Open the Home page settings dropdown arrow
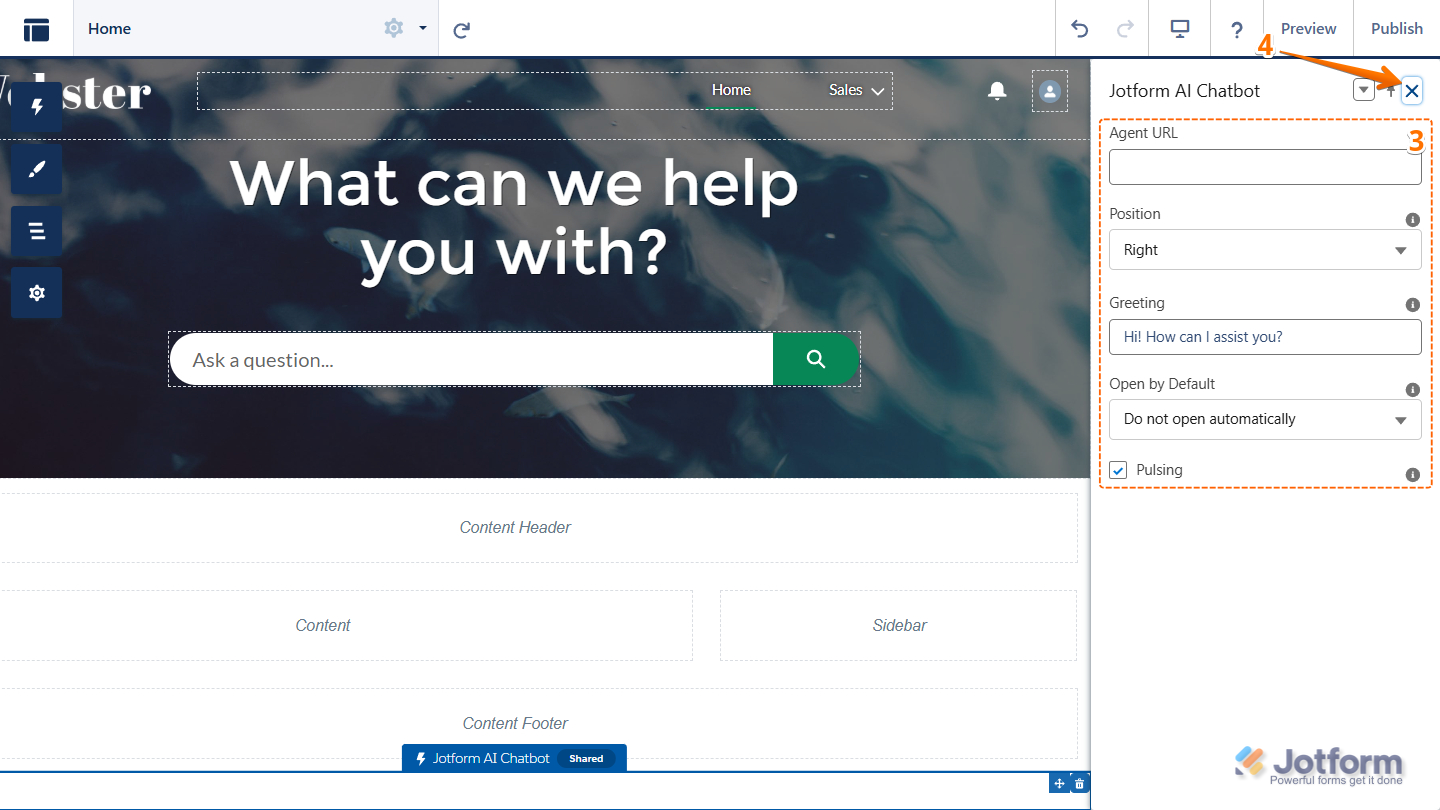Image resolution: width=1440 pixels, height=810 pixels. (x=423, y=29)
